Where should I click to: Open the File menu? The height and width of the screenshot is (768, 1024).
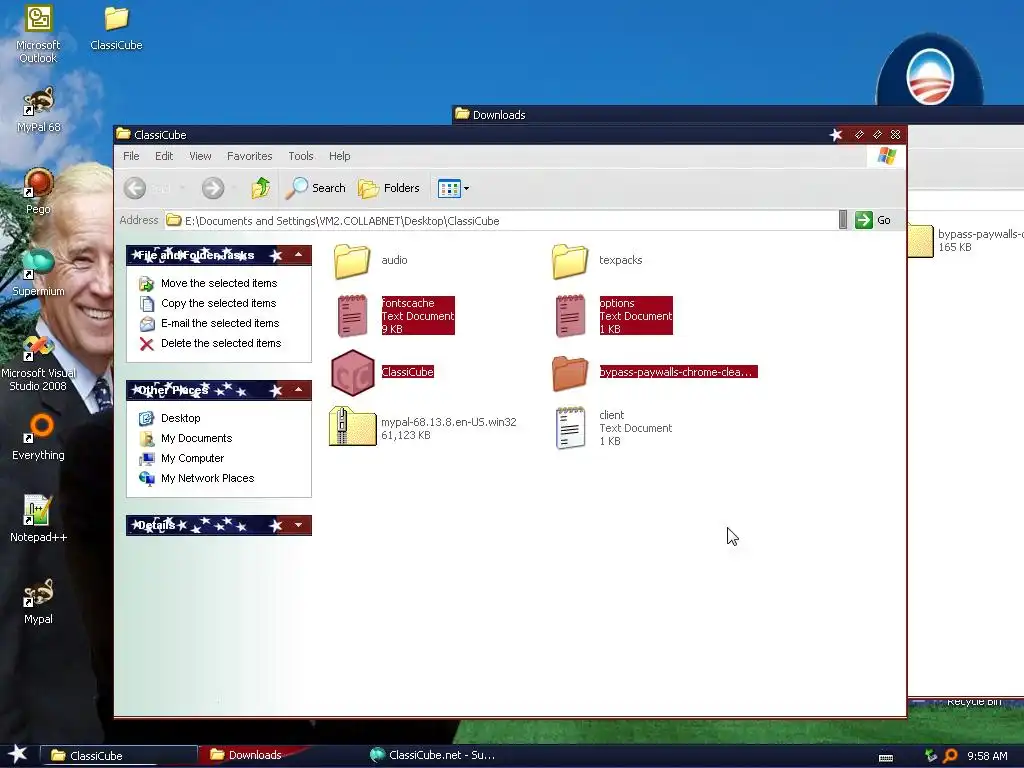point(131,156)
